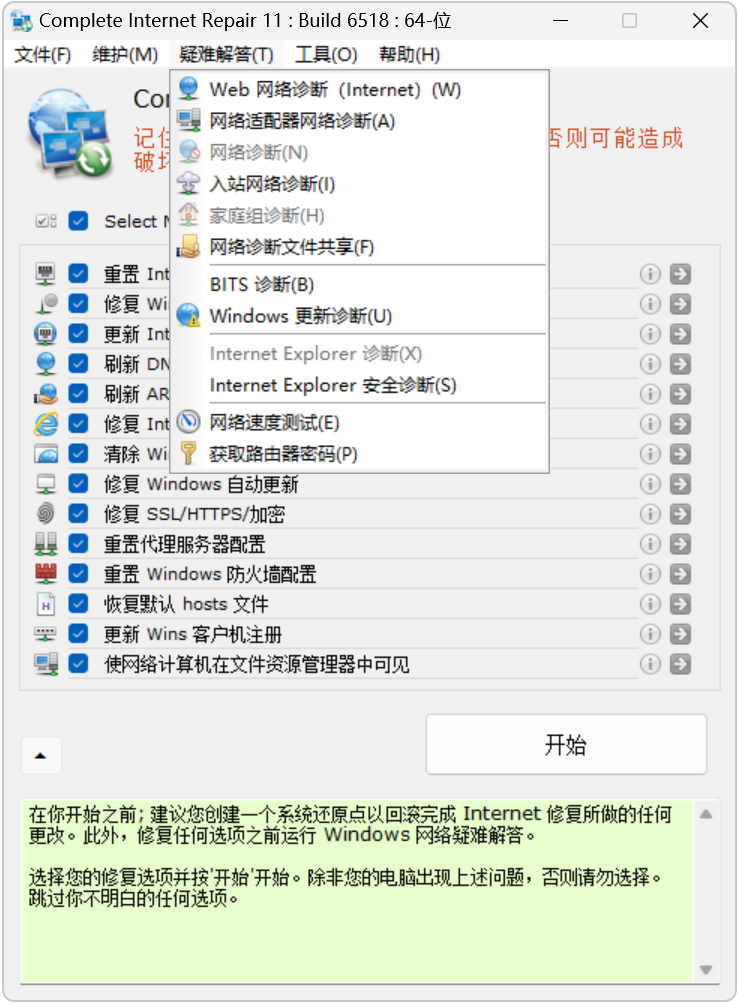Viewport: 738px width, 1004px height.
Task: Show info for 使网络计算机在文件资源管理器中可见
Action: (650, 665)
